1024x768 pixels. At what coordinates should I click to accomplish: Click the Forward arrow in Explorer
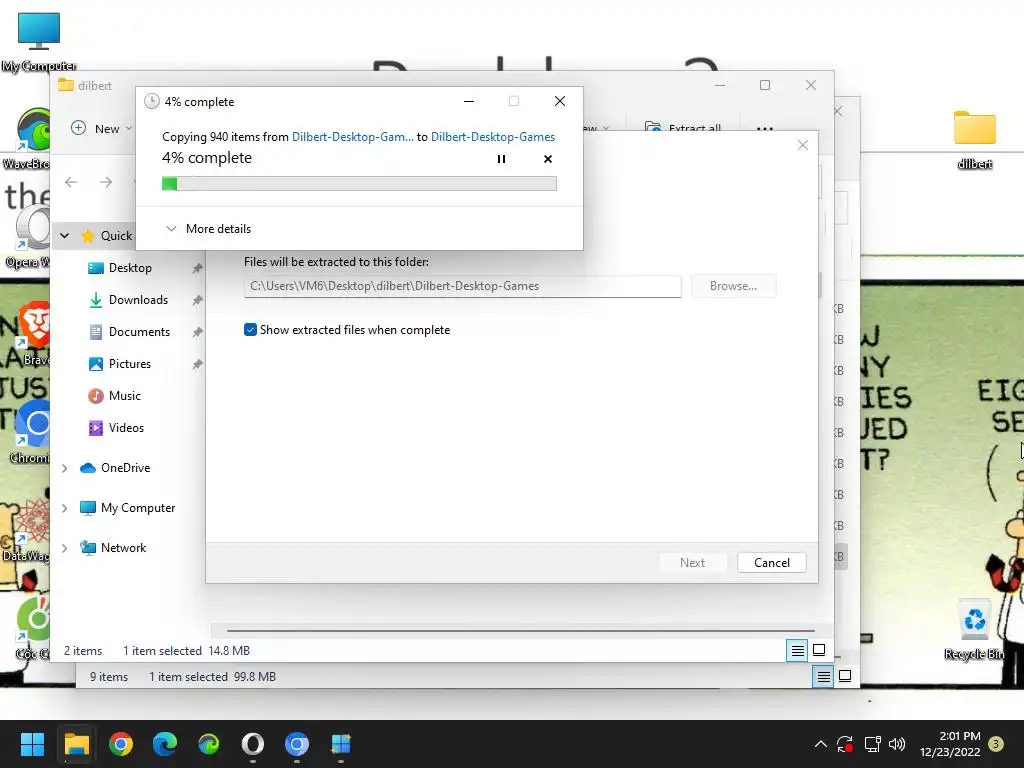click(x=106, y=182)
